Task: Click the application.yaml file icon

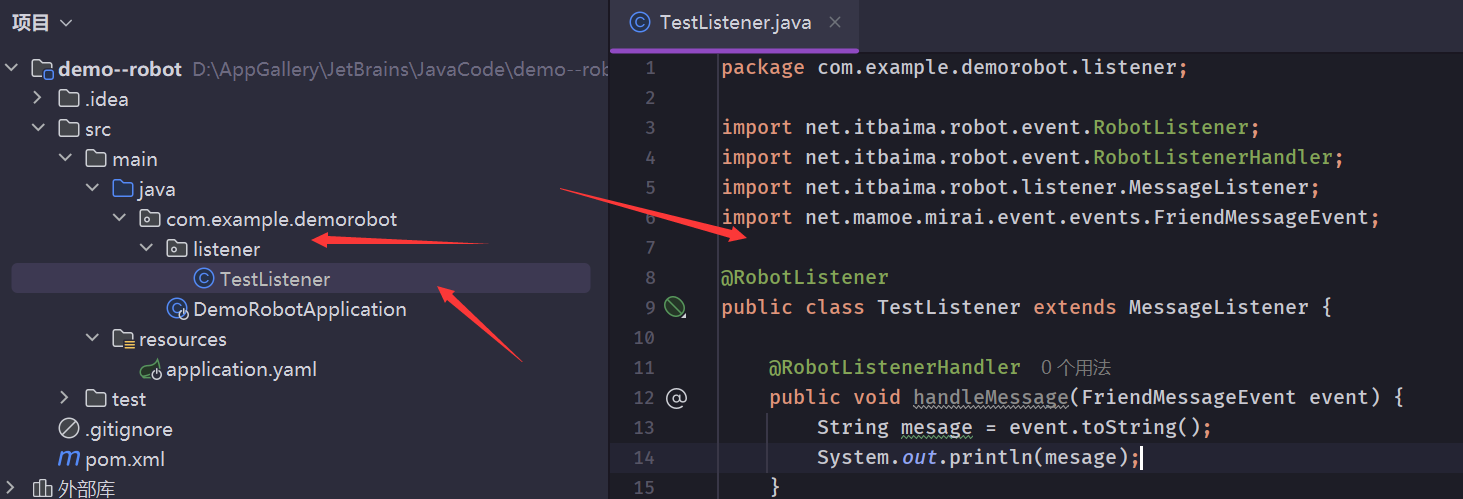Action: pos(151,369)
